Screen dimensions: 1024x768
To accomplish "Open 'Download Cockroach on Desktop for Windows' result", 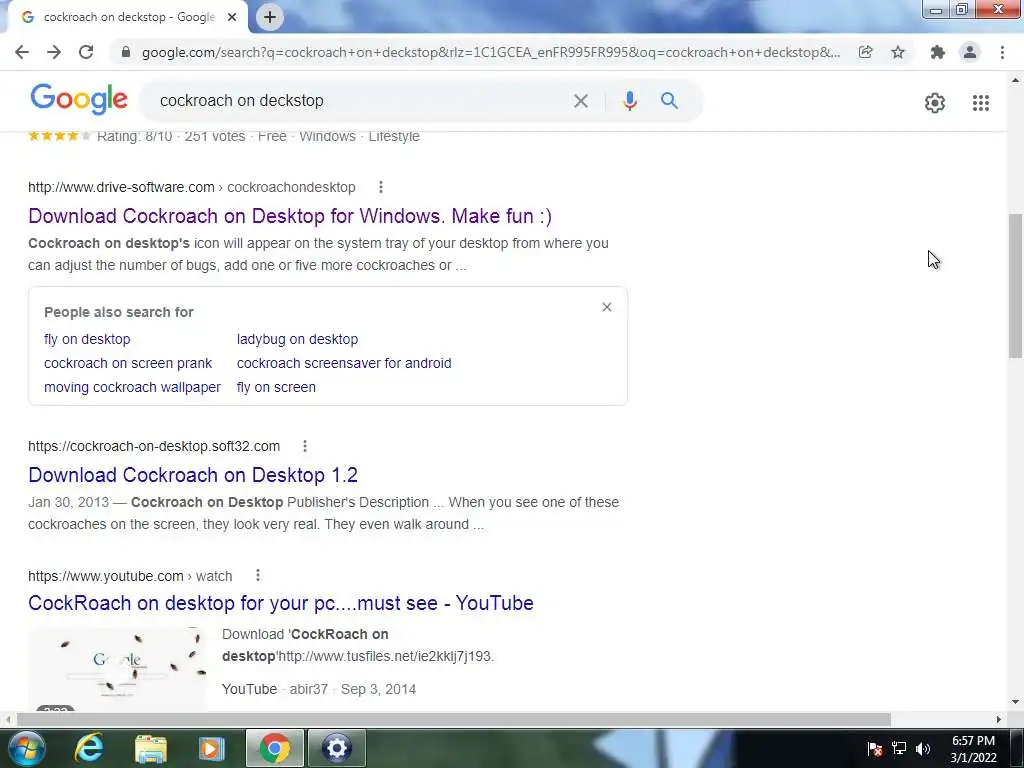I will (290, 216).
